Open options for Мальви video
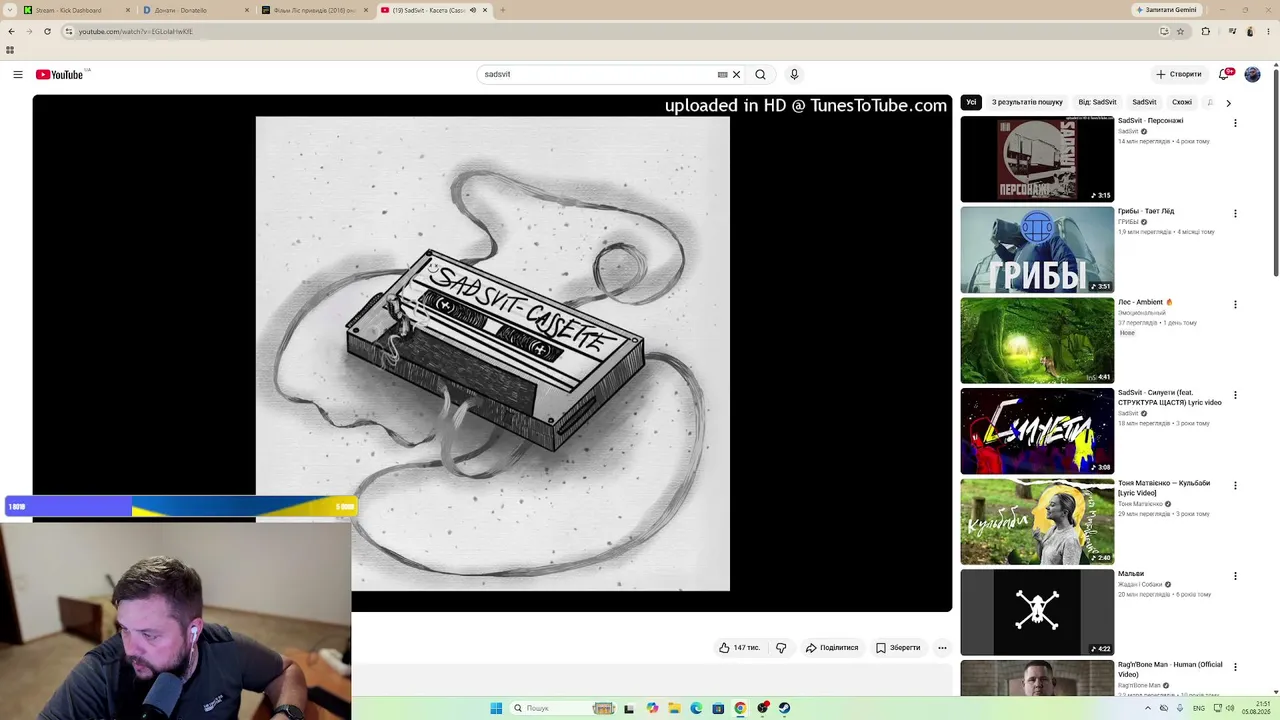The height and width of the screenshot is (720, 1280). (1235, 576)
